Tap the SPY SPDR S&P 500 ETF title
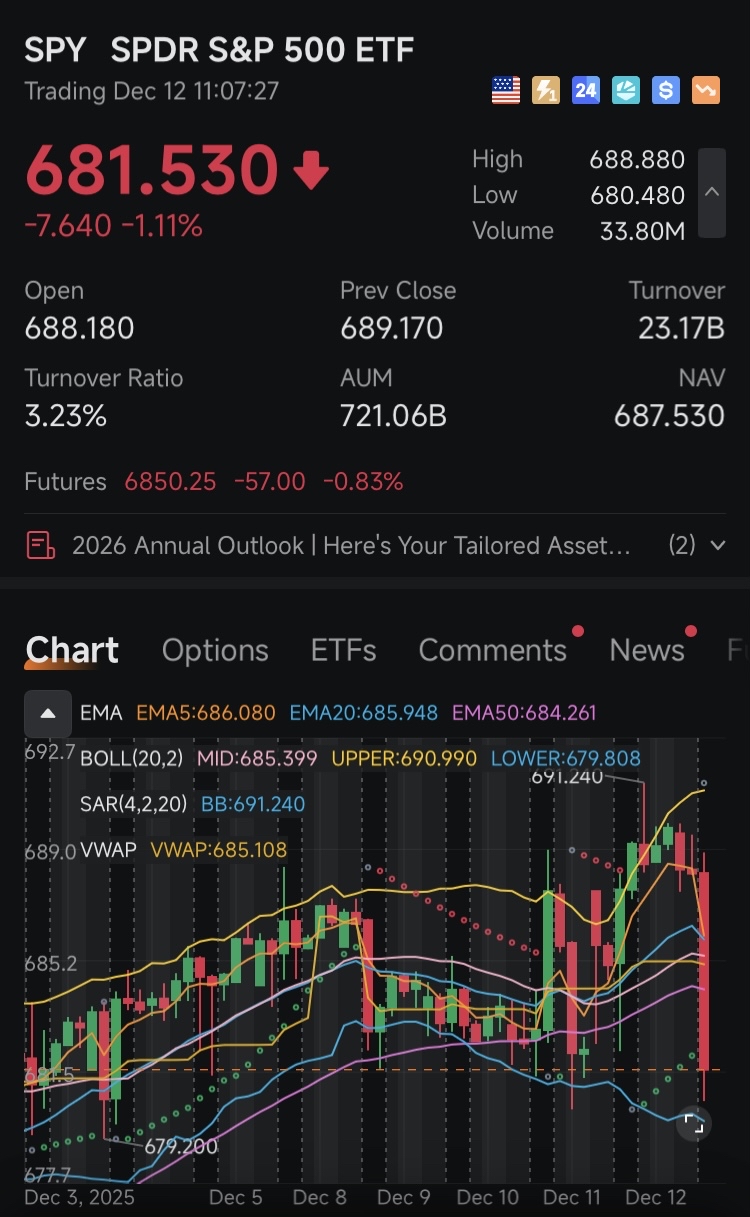750x1217 pixels. pyautogui.click(x=219, y=50)
